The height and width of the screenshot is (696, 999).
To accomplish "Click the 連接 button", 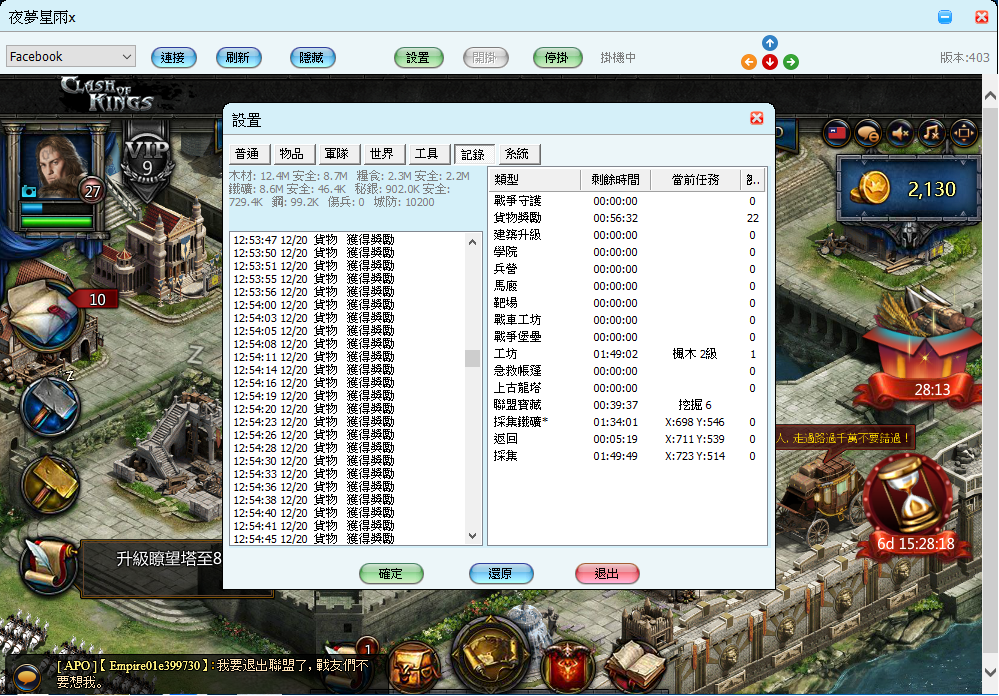I will 173,57.
